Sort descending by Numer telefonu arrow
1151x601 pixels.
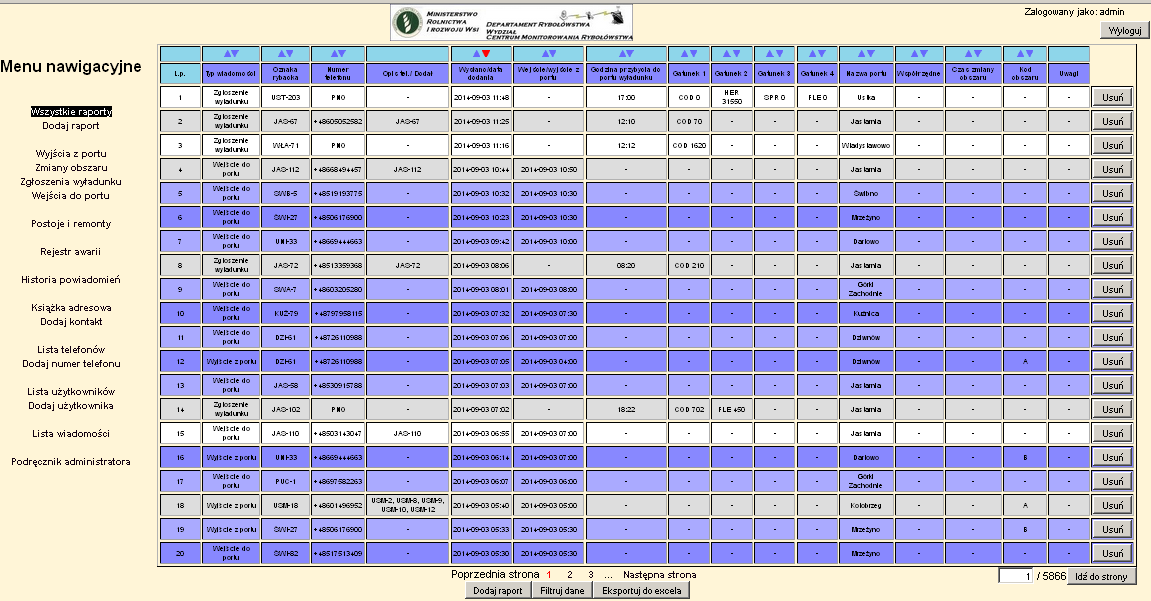tap(342, 54)
